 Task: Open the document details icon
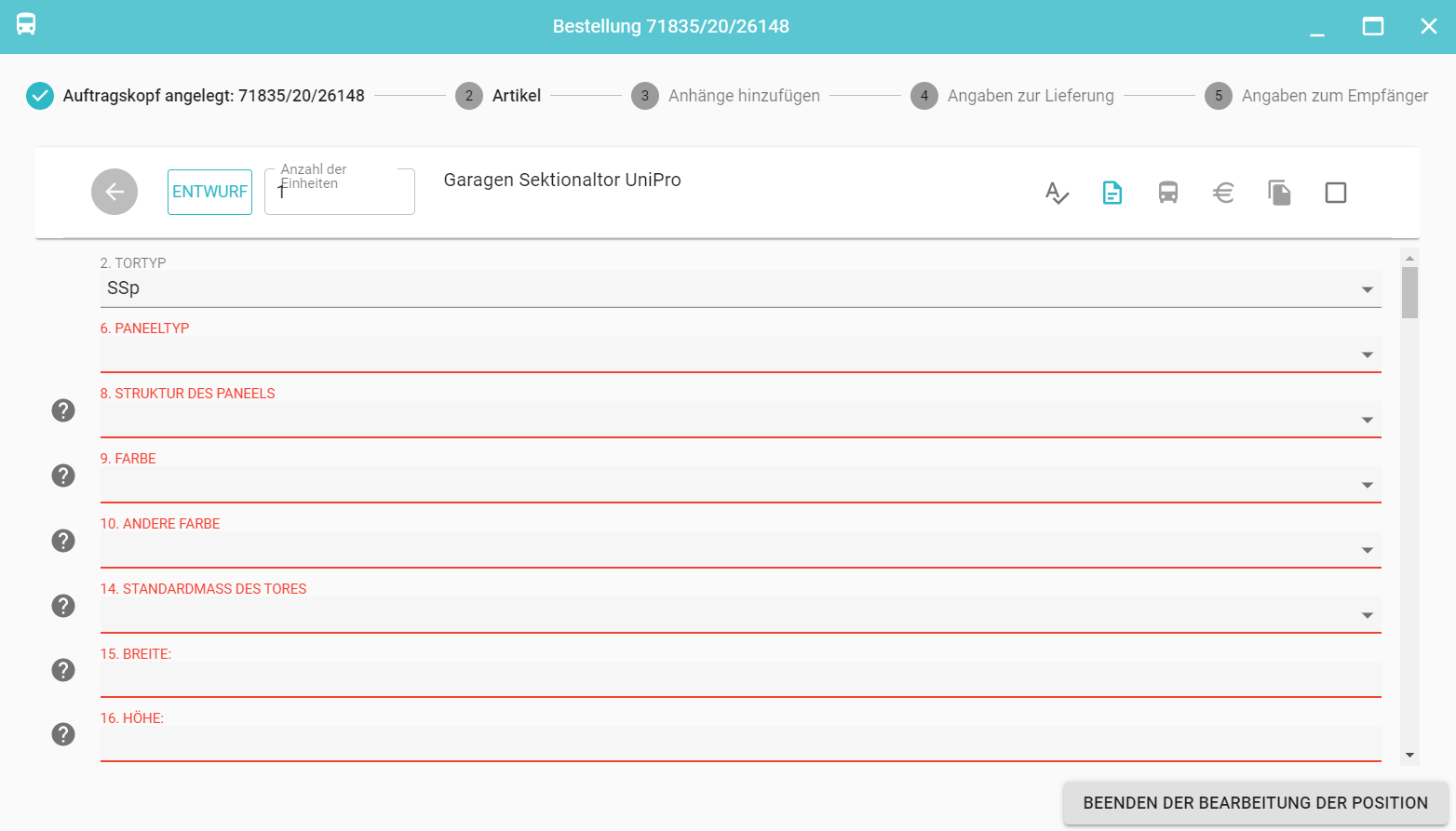pos(1112,193)
